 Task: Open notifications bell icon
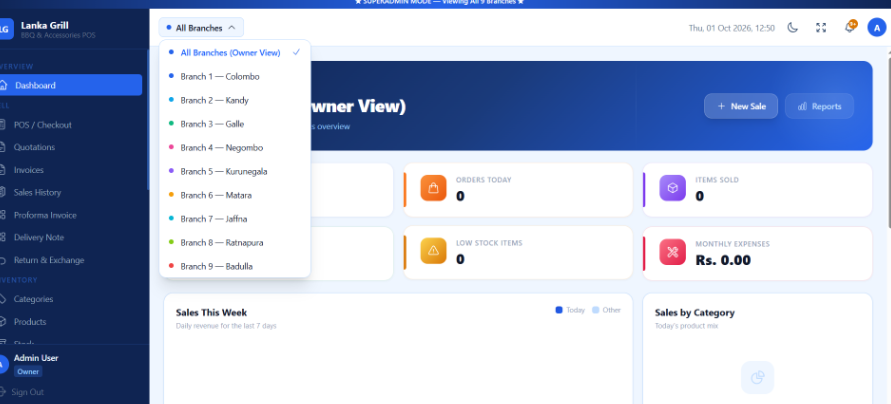point(850,27)
